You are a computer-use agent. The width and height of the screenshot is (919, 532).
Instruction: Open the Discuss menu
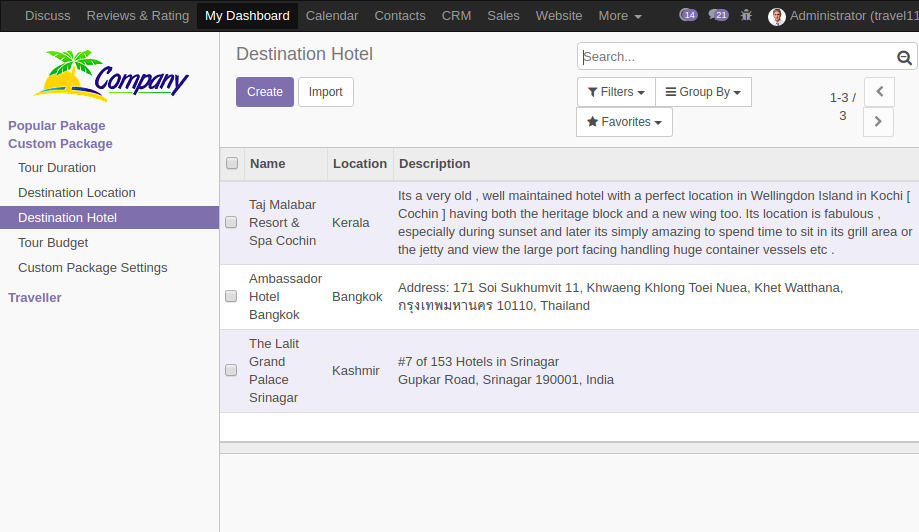pos(47,16)
